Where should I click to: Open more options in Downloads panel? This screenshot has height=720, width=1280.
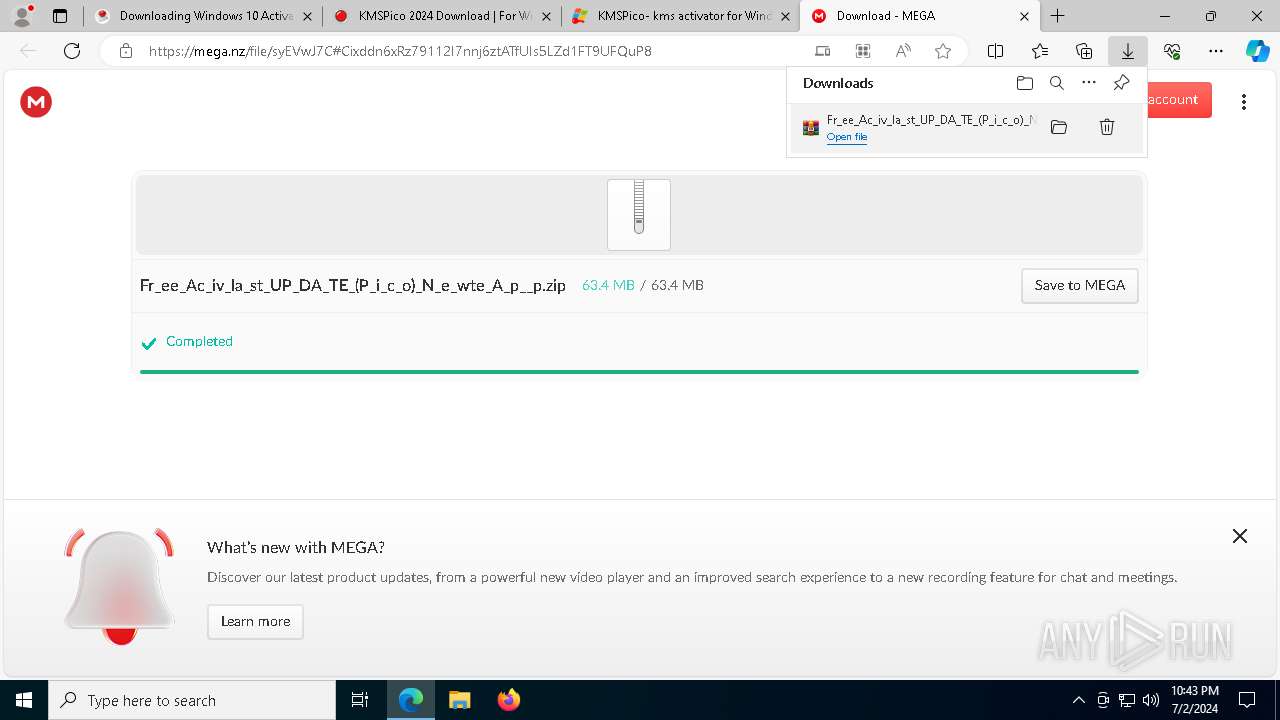1089,83
